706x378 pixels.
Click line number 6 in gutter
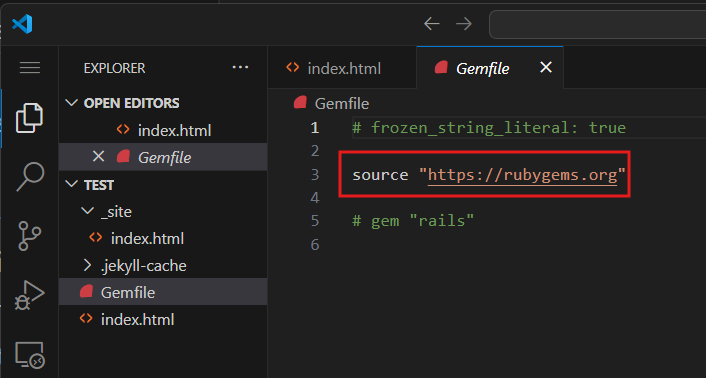pyautogui.click(x=315, y=245)
